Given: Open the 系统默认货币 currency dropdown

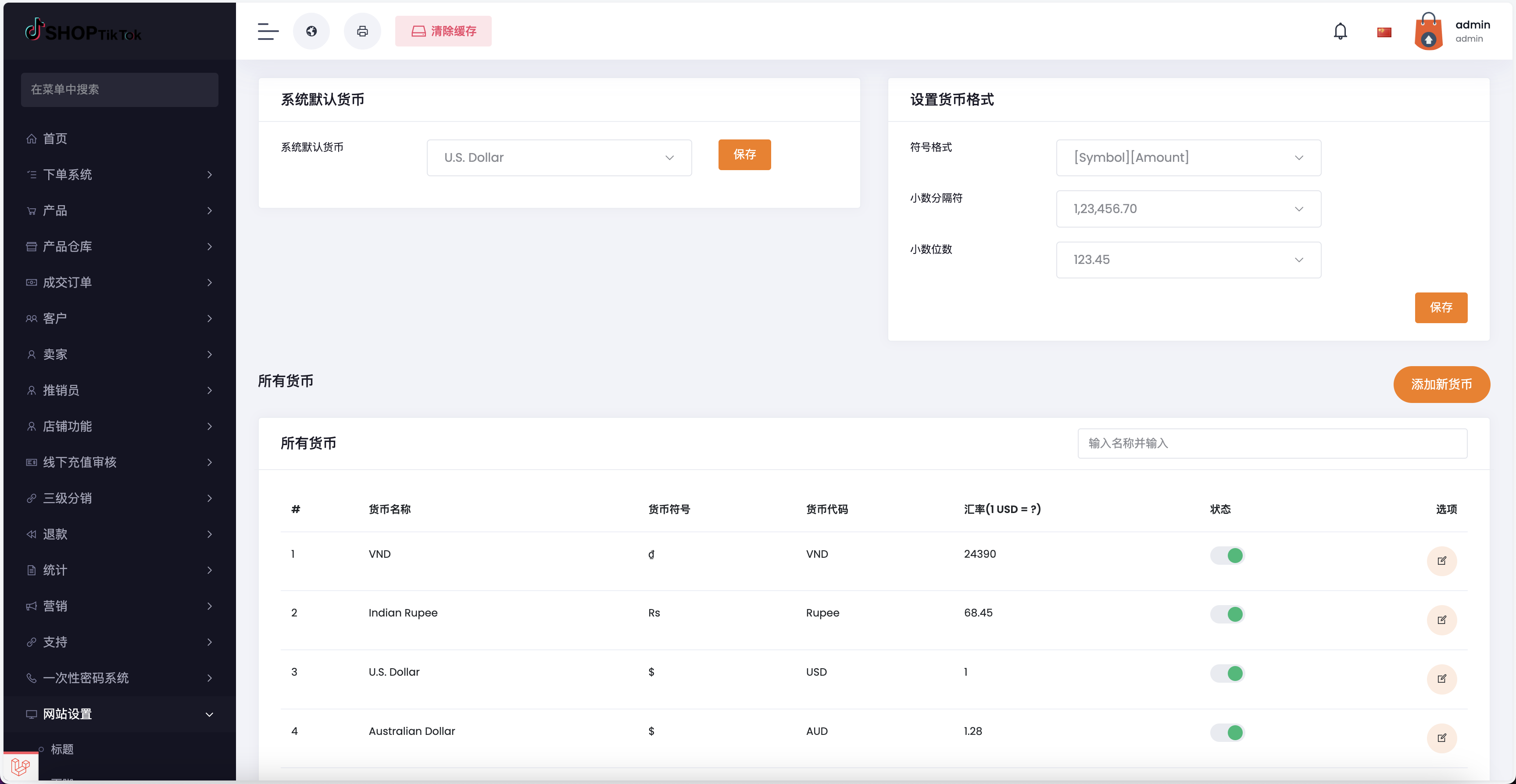Looking at the screenshot, I should (558, 157).
